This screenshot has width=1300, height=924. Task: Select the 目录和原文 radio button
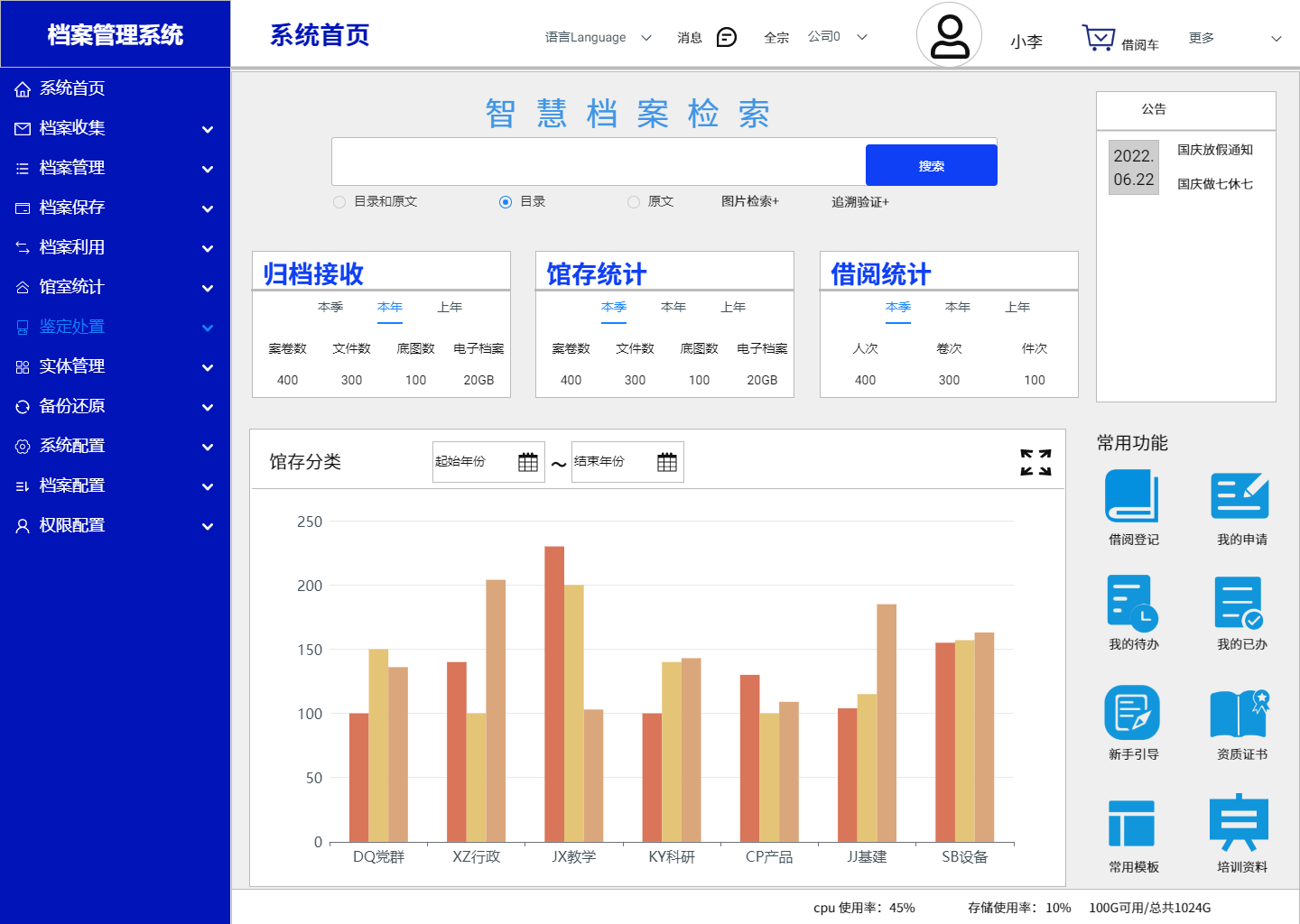pos(339,202)
